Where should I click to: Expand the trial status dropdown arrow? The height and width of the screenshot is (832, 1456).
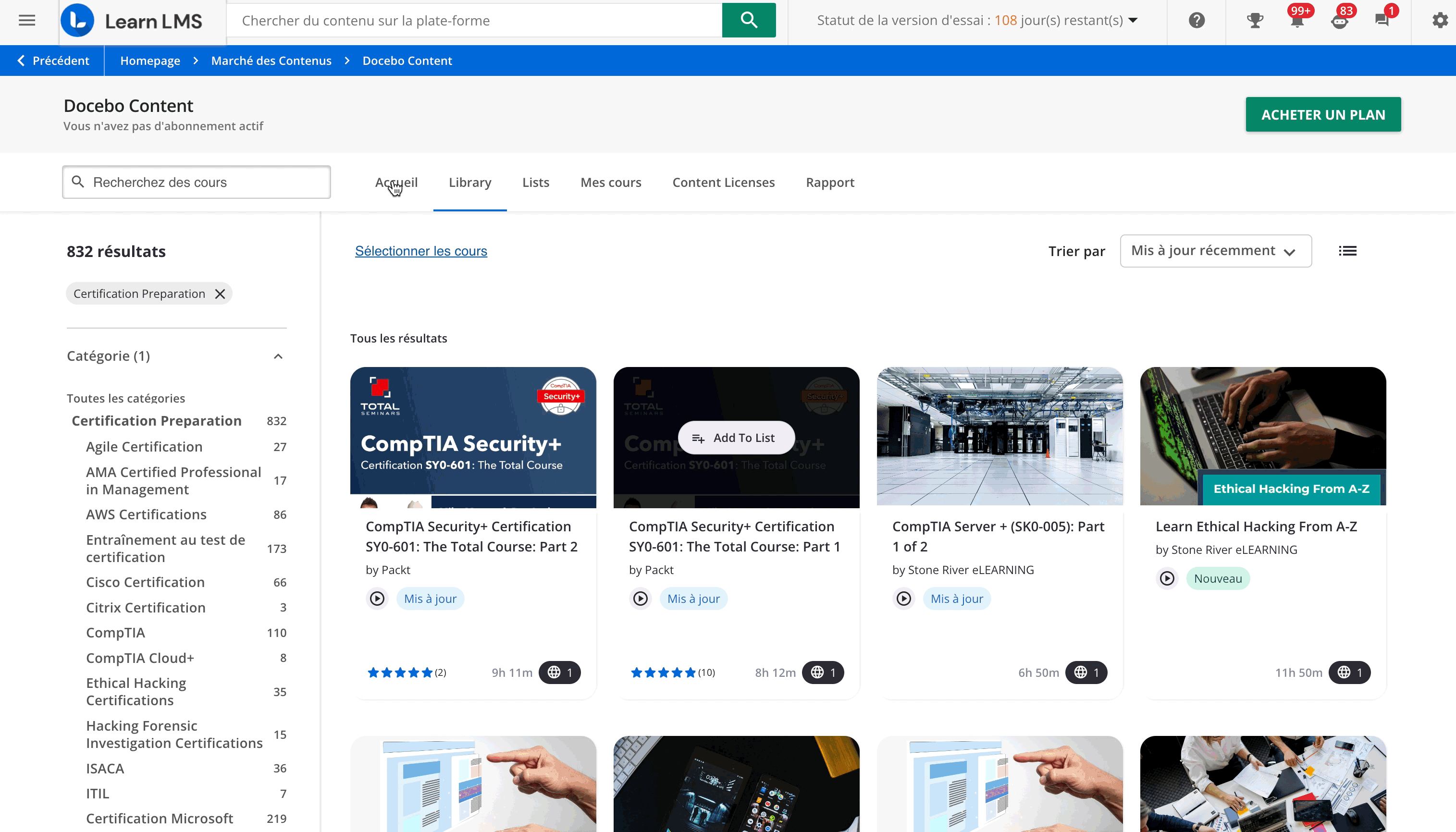pyautogui.click(x=1133, y=21)
